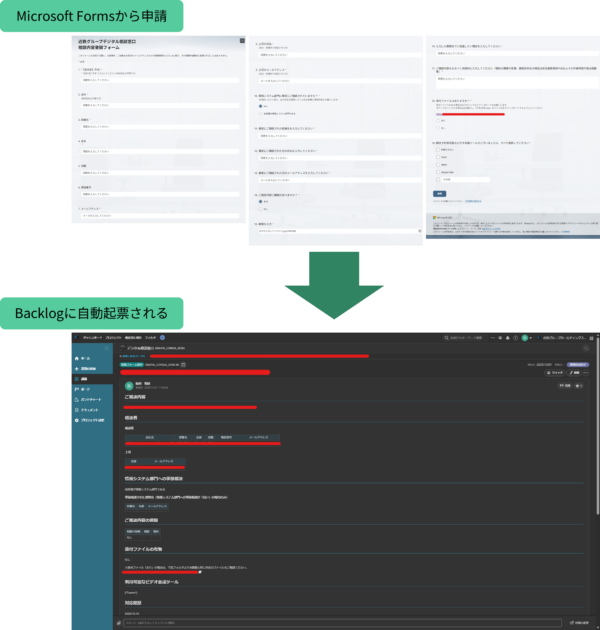Open the Backlog help question-mark icon
600x630 pixels.
pyautogui.click(x=516, y=338)
